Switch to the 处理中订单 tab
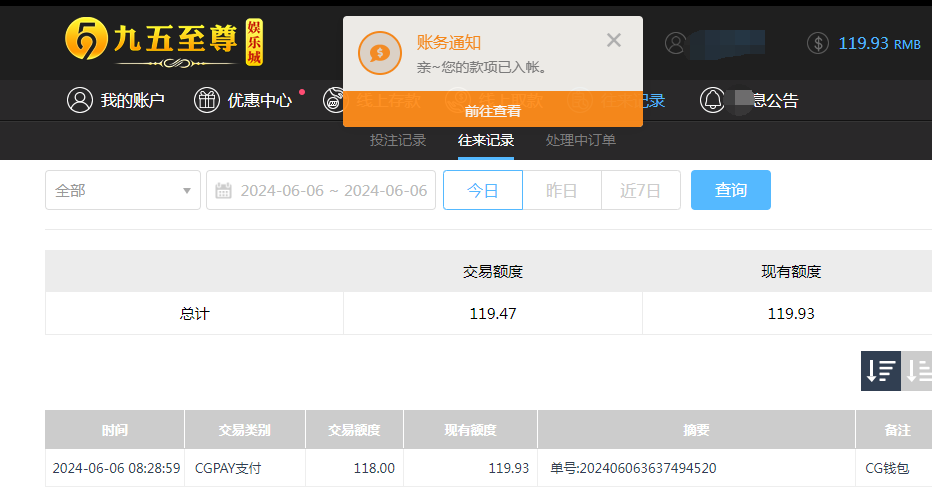 pos(581,140)
